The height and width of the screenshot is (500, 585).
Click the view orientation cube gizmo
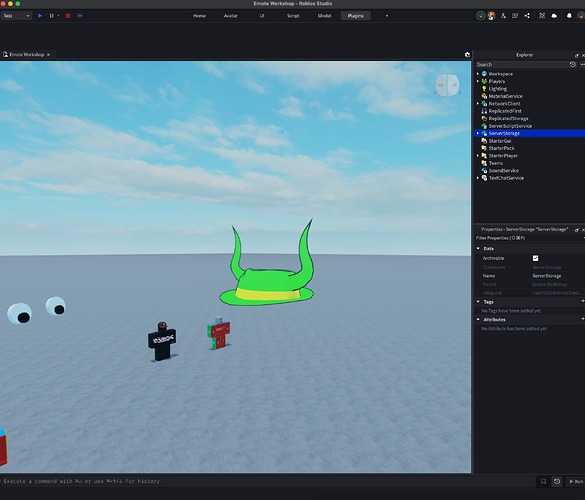(447, 85)
